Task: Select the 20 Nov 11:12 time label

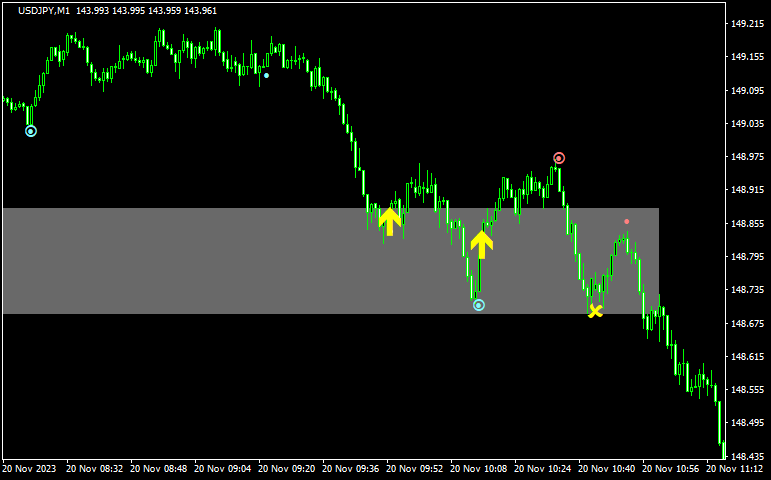Action: click(738, 468)
